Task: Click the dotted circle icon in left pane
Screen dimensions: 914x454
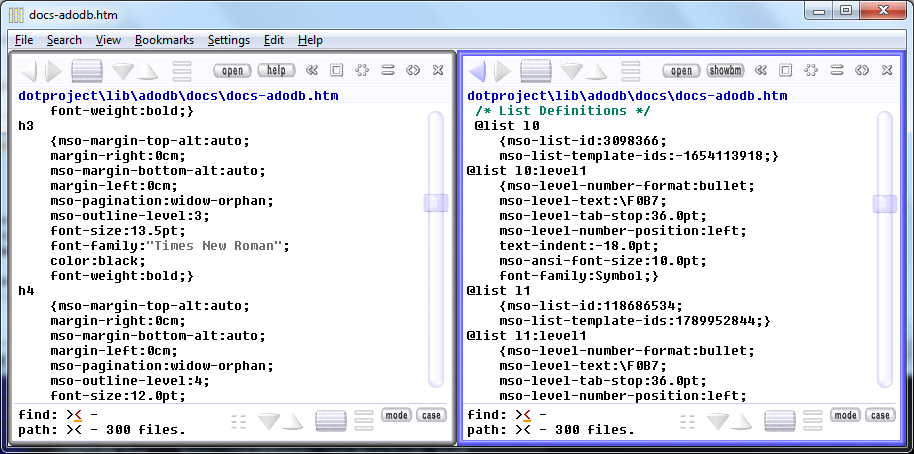Action: [x=362, y=71]
